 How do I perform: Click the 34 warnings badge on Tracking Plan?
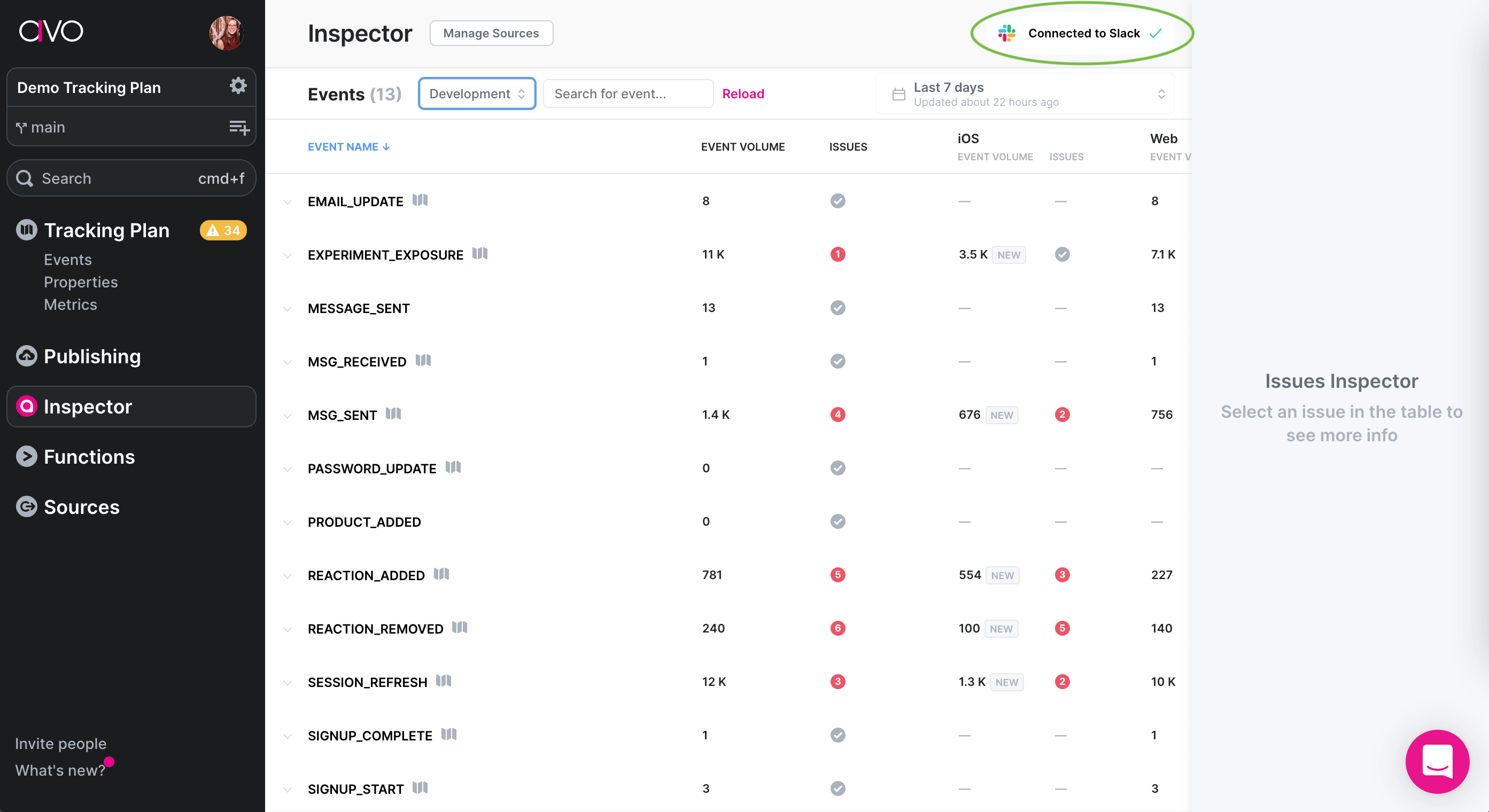point(223,230)
